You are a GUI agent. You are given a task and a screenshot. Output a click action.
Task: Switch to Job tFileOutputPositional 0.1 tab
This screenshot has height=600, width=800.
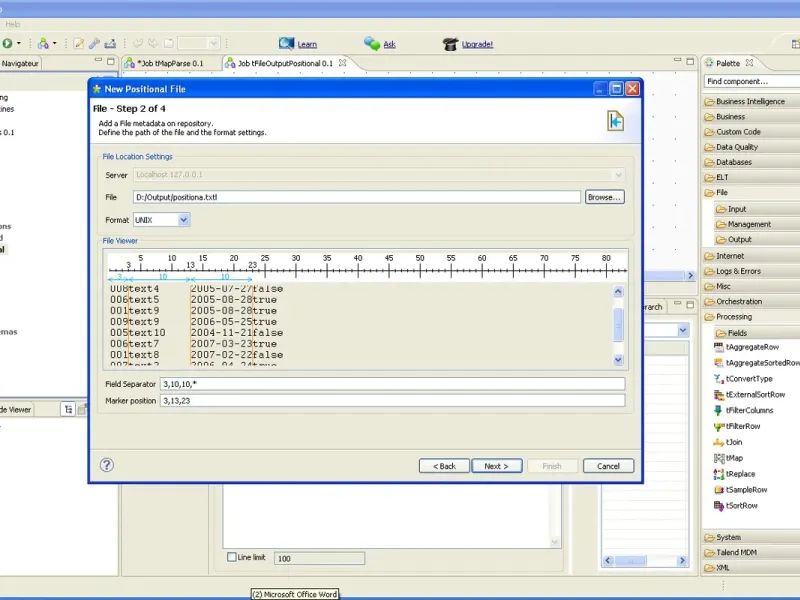tap(284, 63)
